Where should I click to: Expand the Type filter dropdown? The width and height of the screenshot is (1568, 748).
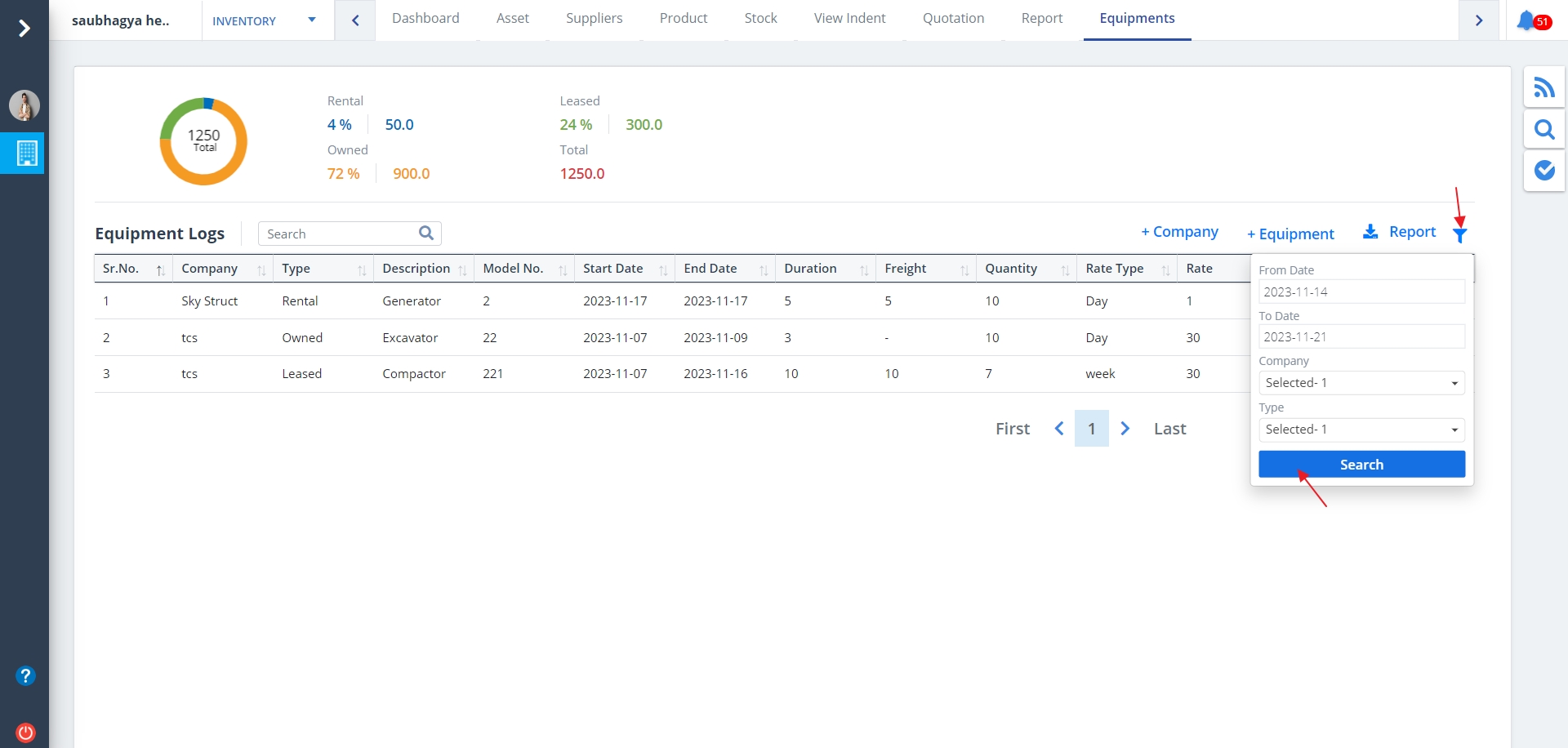(1361, 430)
